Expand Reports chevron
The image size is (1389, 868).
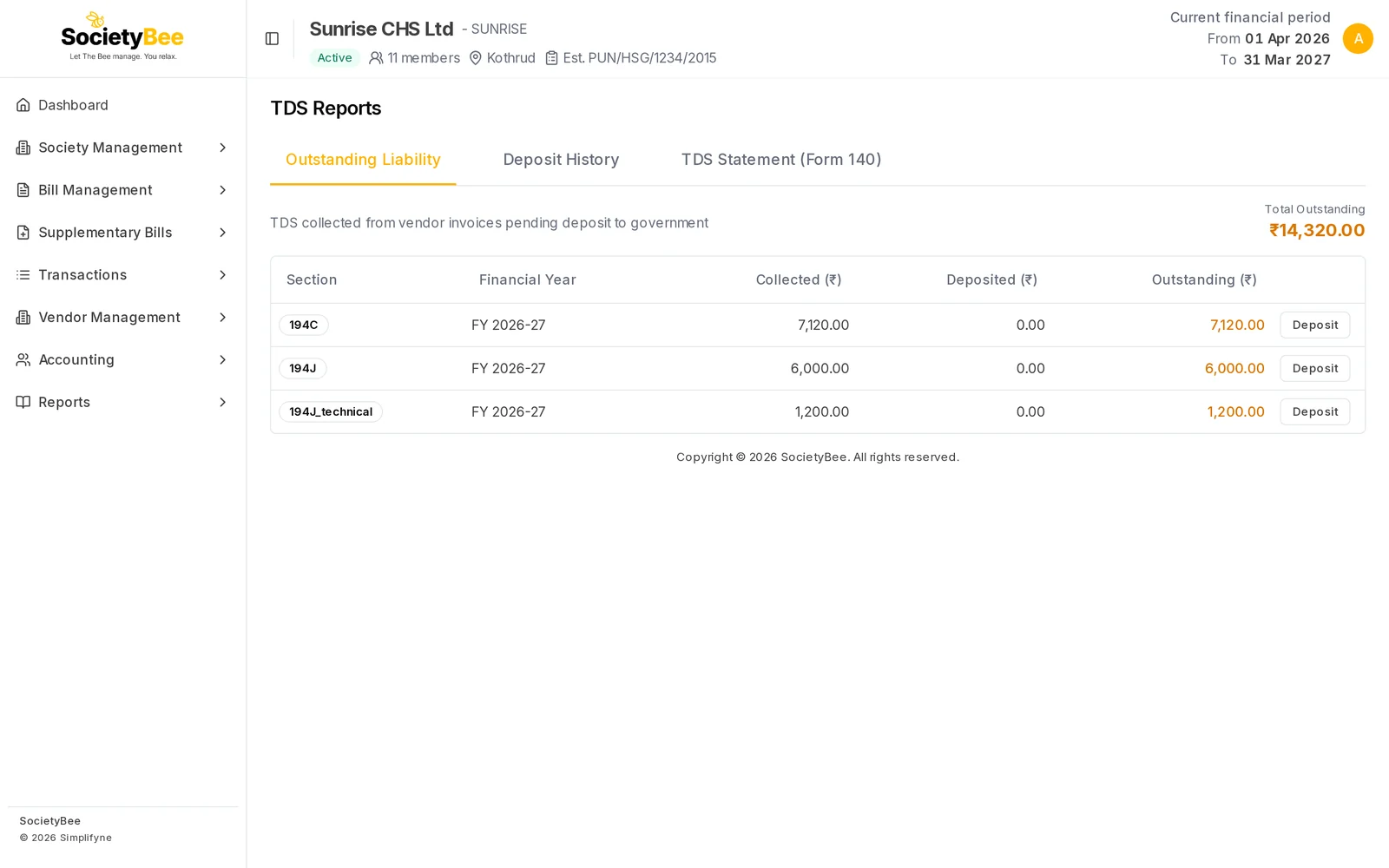pos(223,402)
